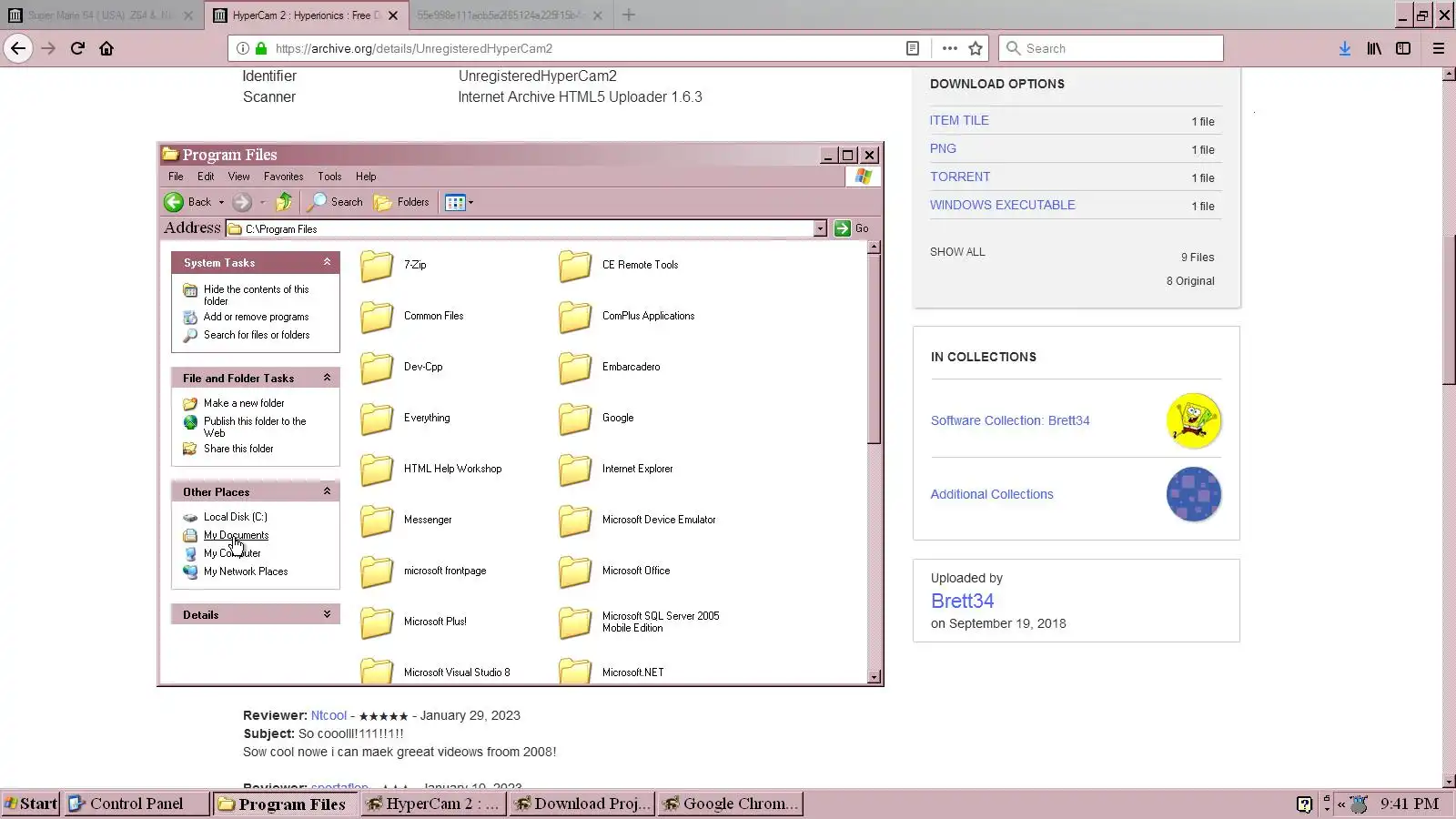Go to the Firefox home page
This screenshot has height=819, width=1456.
coord(106,48)
